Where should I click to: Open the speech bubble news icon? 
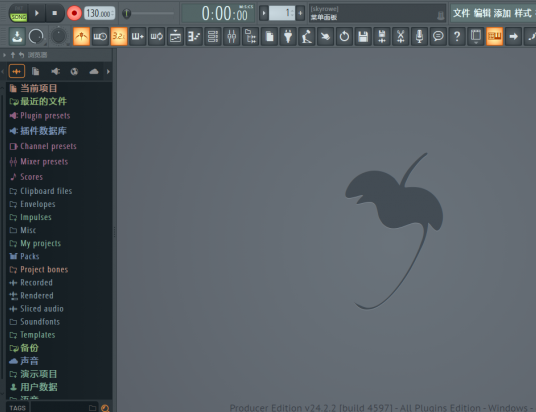pos(438,36)
